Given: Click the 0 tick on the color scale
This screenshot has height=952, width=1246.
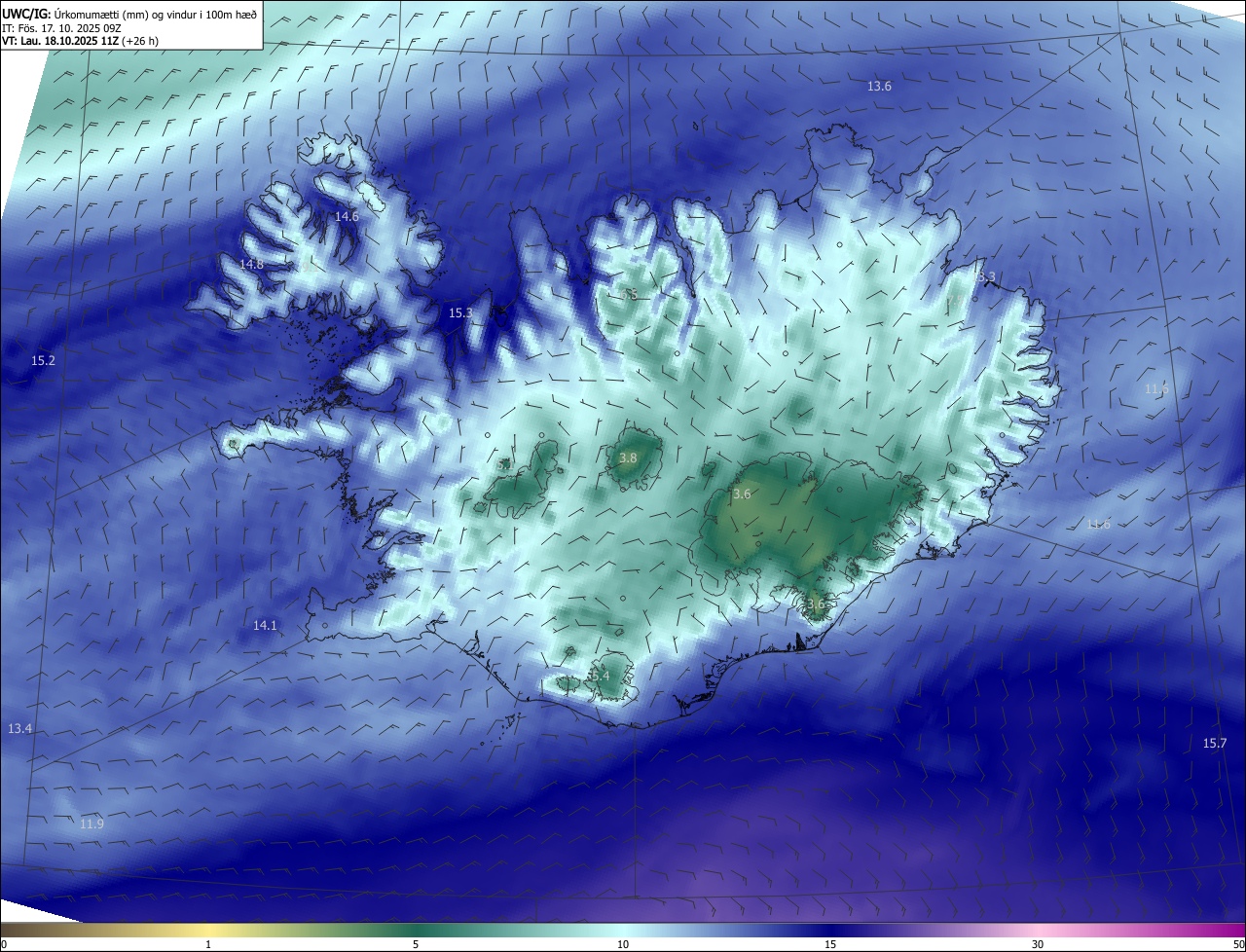Looking at the screenshot, I should click(x=4, y=944).
